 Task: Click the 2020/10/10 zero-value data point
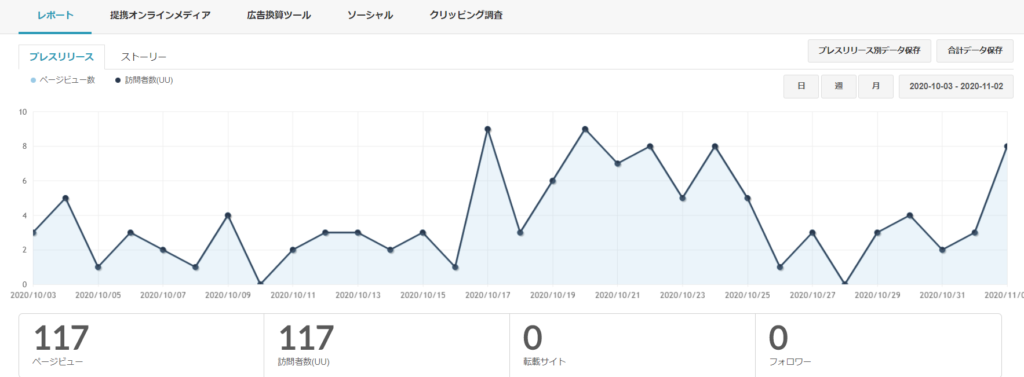[x=261, y=284]
